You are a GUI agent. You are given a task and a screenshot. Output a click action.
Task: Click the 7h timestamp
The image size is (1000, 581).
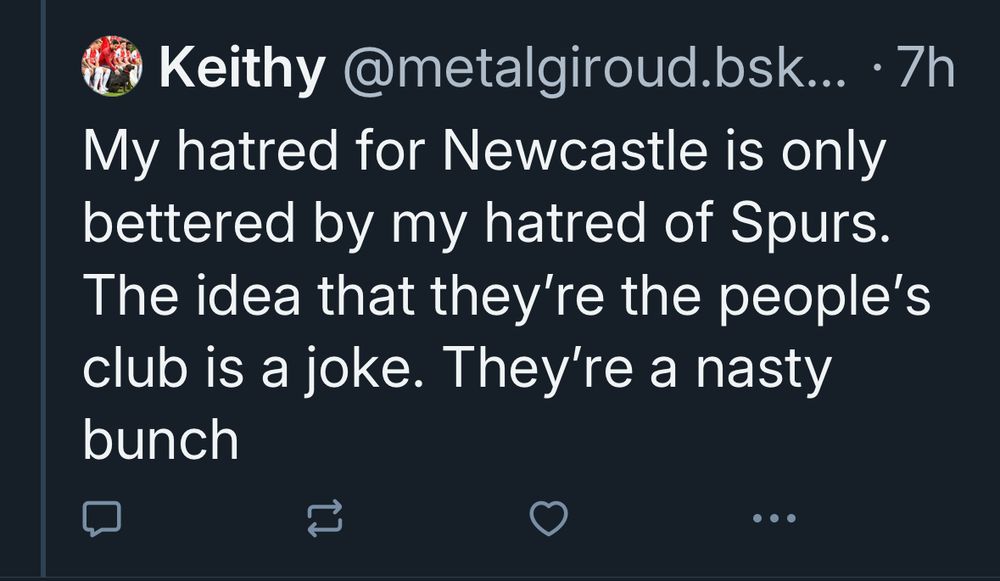click(x=926, y=68)
